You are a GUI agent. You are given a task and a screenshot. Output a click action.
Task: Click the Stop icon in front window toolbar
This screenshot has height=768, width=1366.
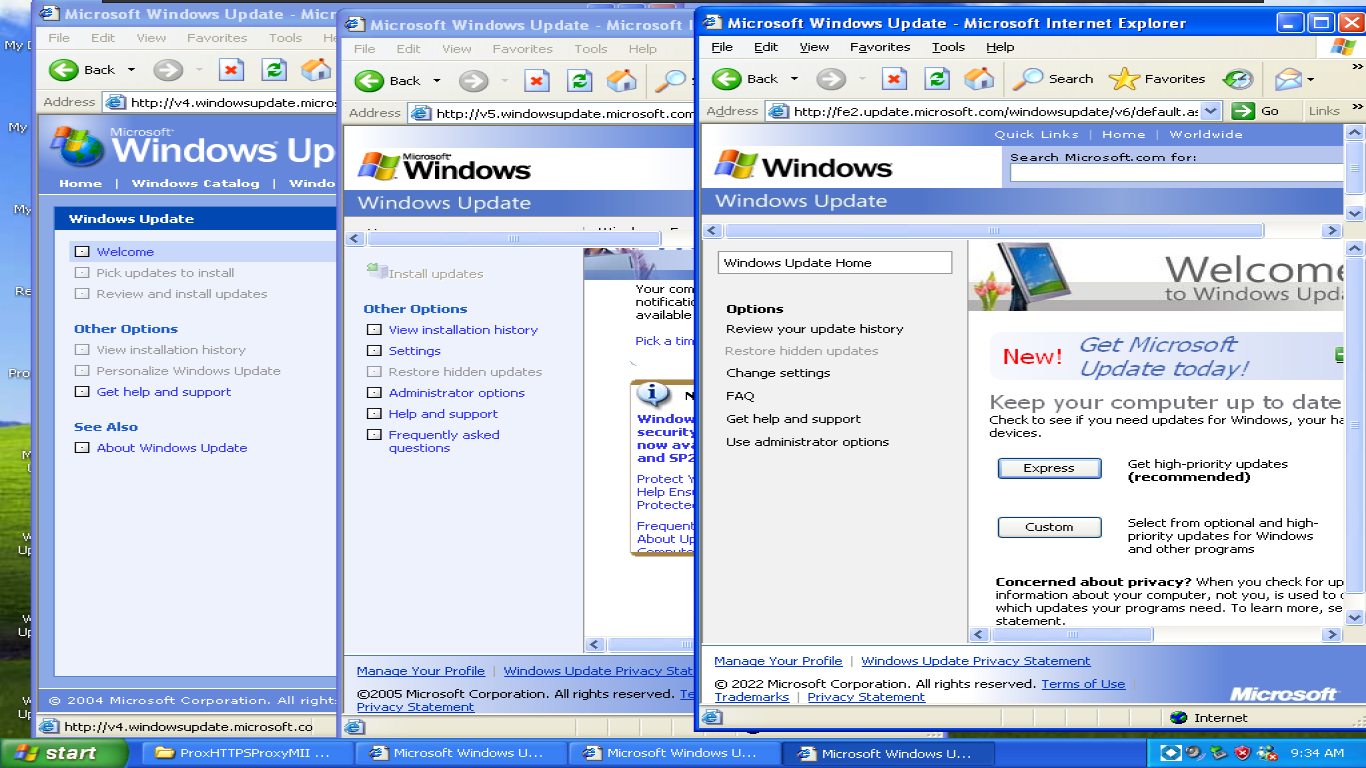point(894,79)
